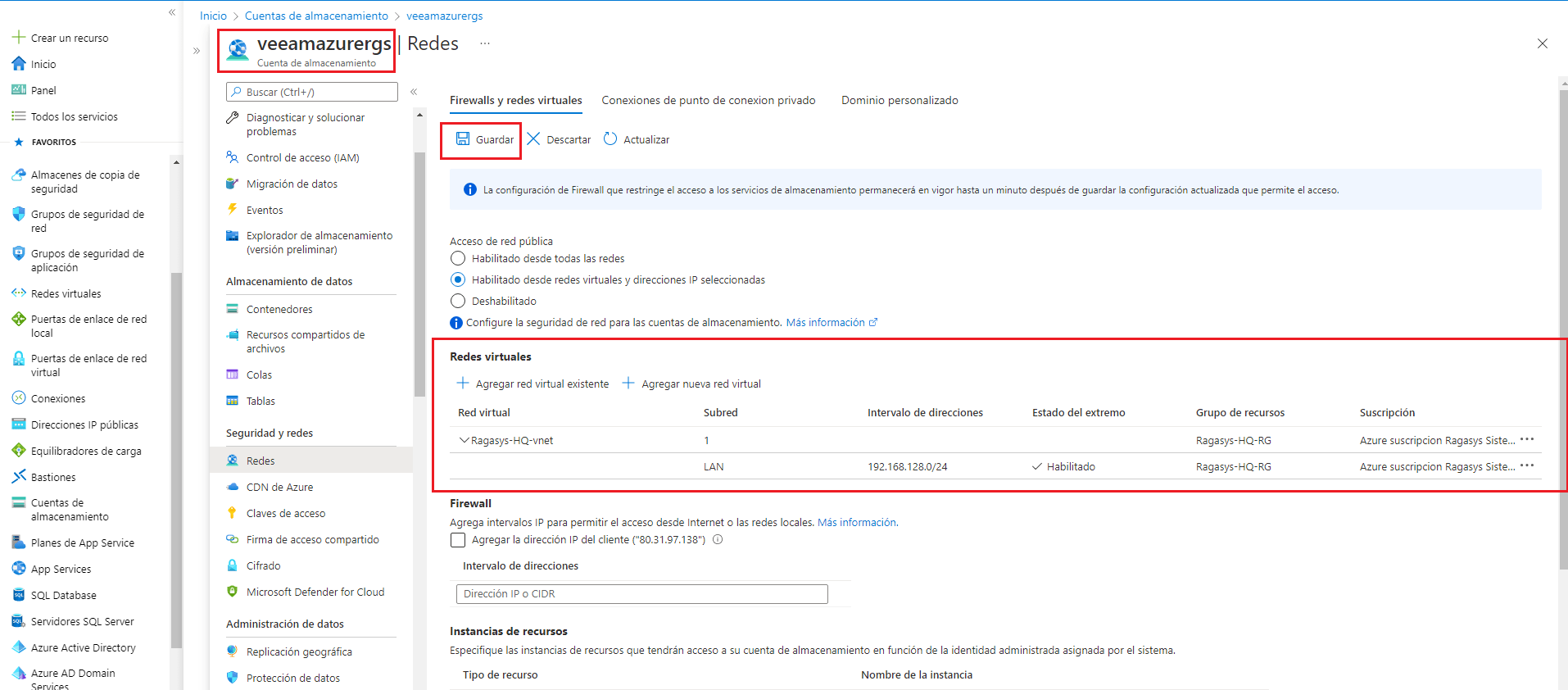Open Más información network security link
The image size is (1568, 690).
click(832, 322)
